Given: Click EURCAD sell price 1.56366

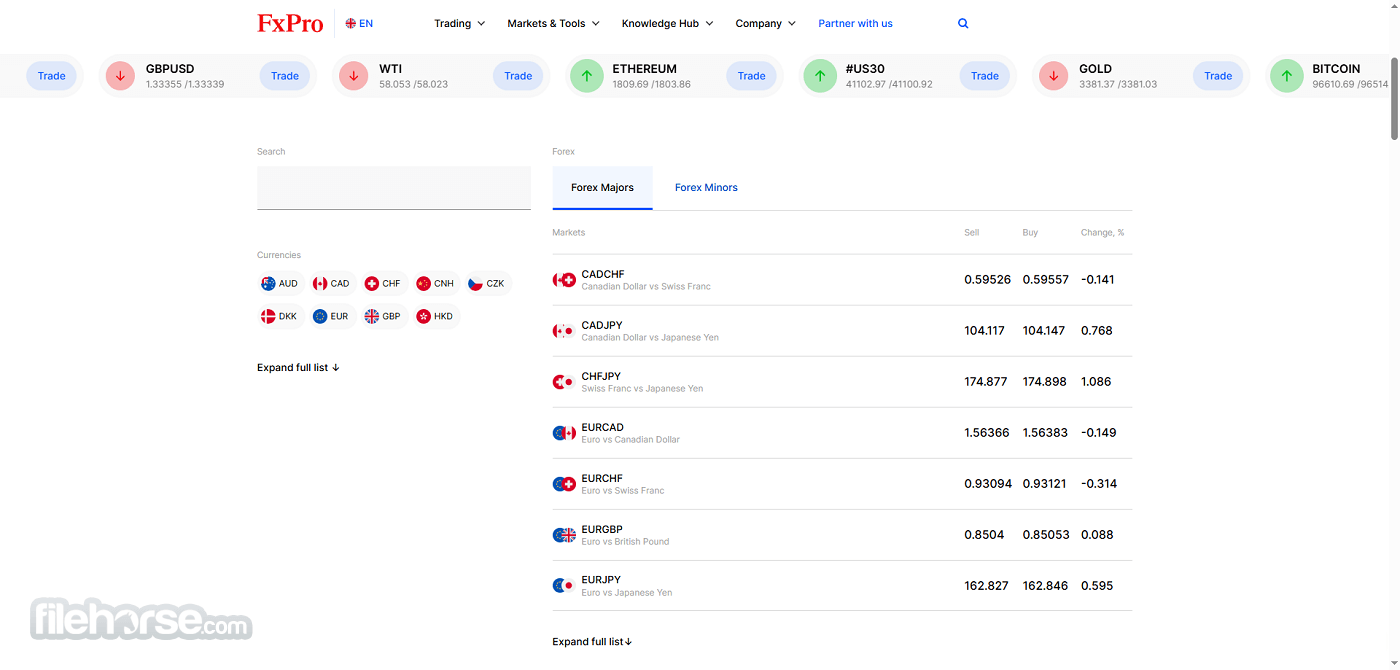Looking at the screenshot, I should 987,433.
